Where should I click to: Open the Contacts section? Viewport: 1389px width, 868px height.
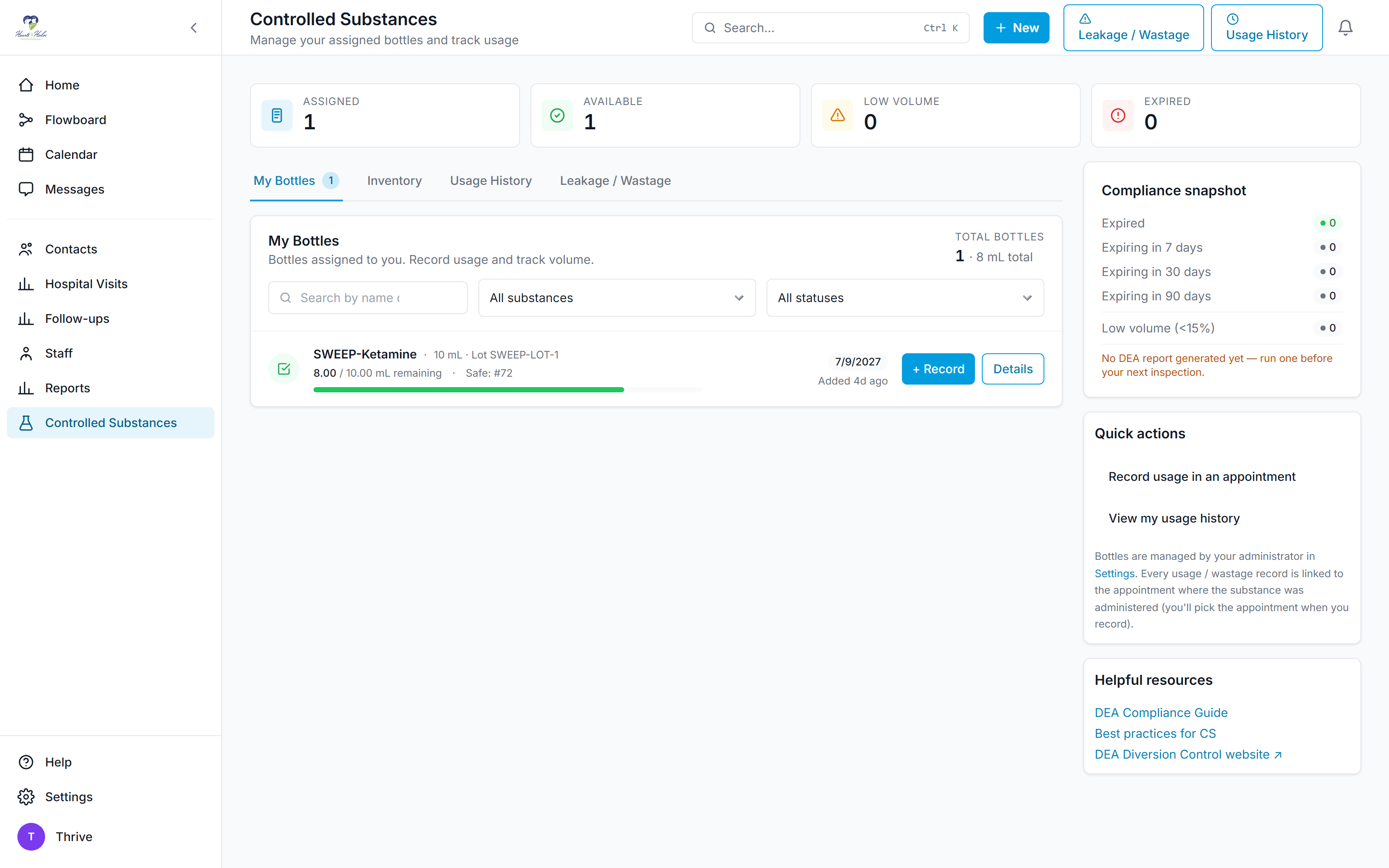tap(110, 249)
